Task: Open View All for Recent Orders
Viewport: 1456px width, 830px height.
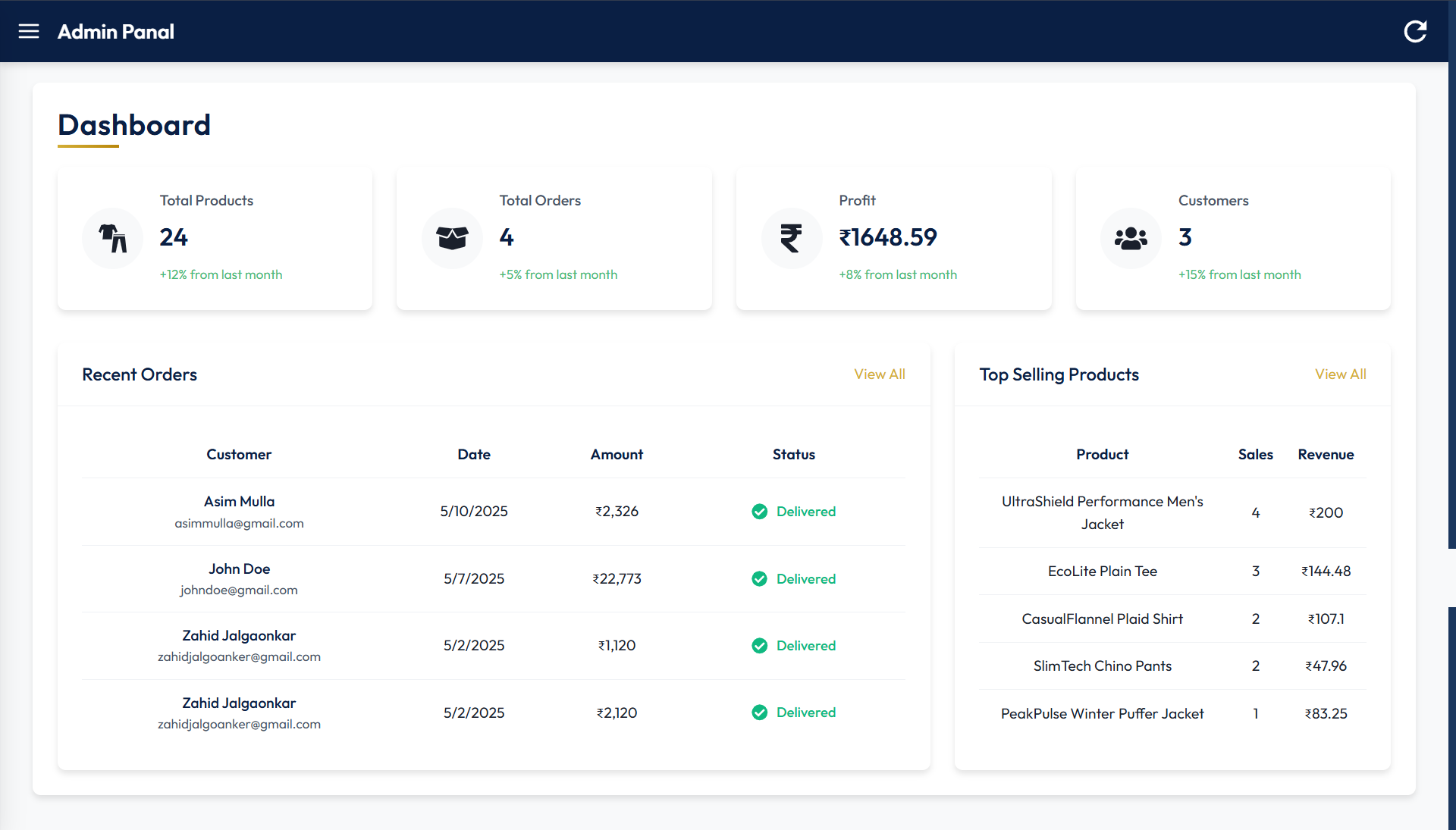Action: pyautogui.click(x=879, y=374)
